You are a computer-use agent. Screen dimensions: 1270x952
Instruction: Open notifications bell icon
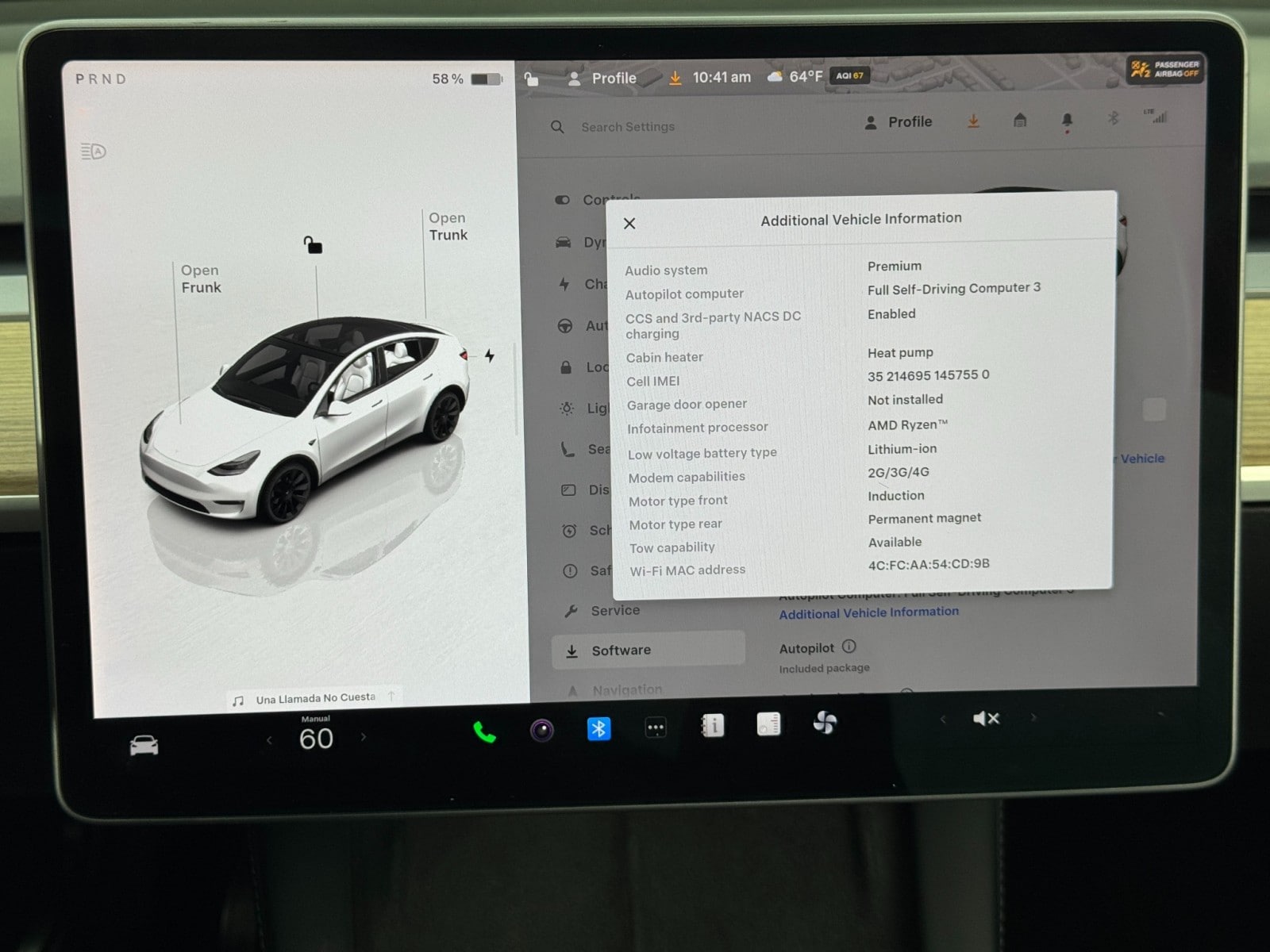pyautogui.click(x=1067, y=121)
